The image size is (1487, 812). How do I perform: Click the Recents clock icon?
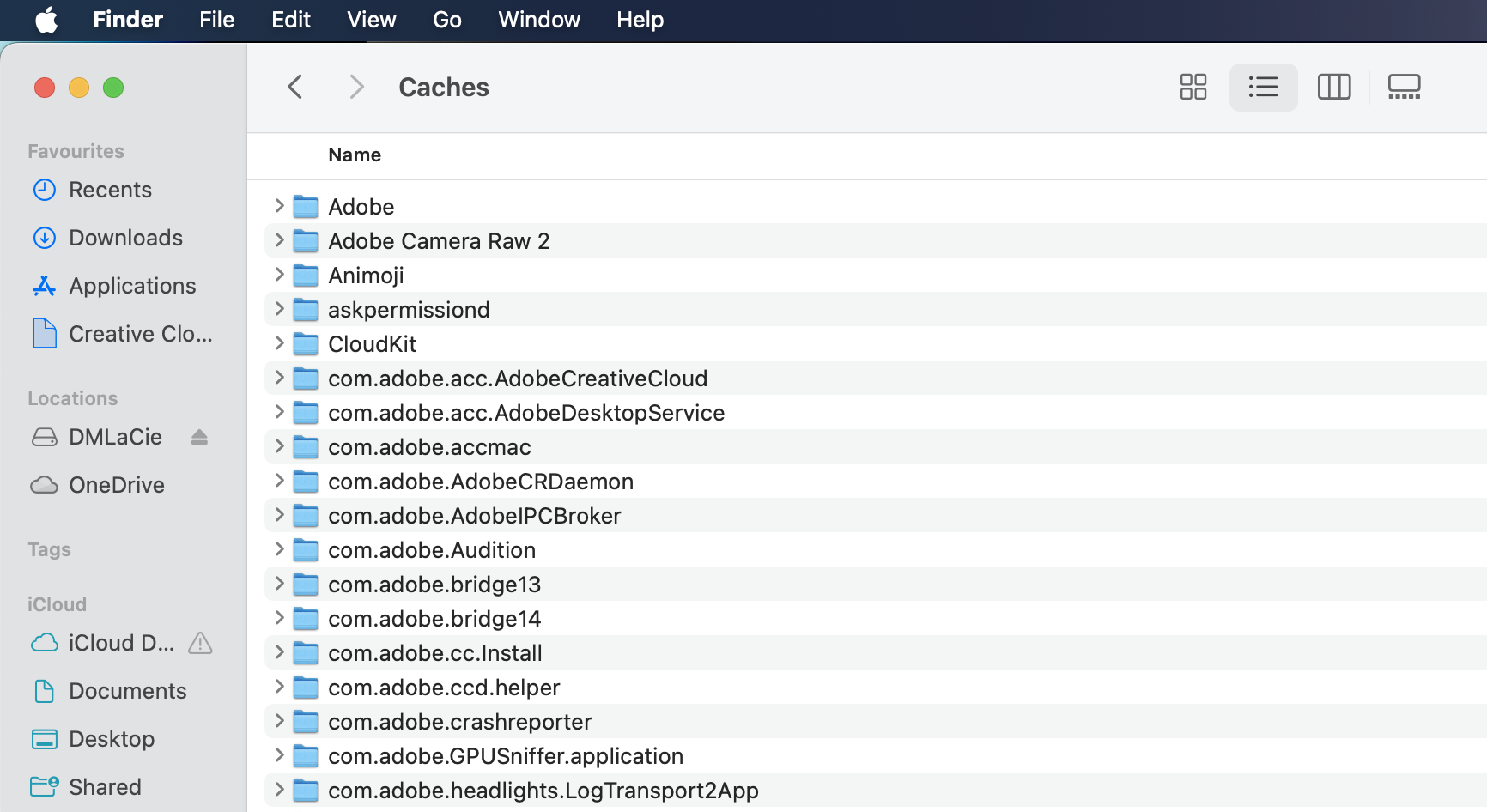click(x=45, y=190)
